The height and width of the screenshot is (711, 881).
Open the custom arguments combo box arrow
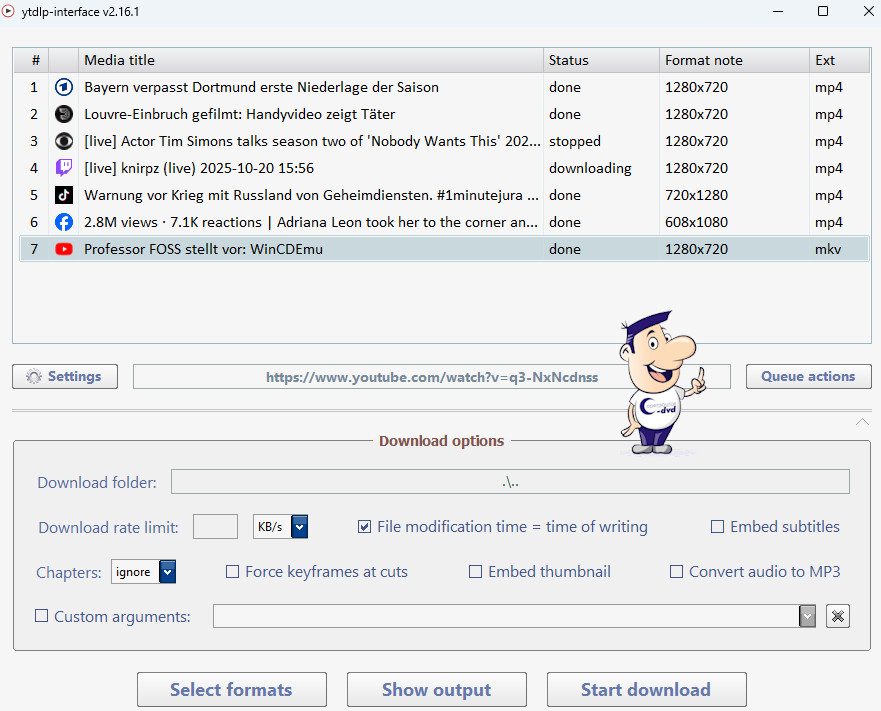click(x=807, y=616)
